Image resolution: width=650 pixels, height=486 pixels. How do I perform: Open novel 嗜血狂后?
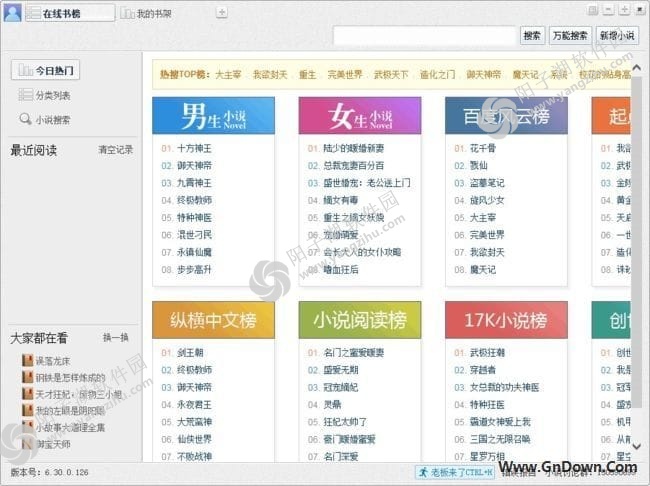(340, 270)
